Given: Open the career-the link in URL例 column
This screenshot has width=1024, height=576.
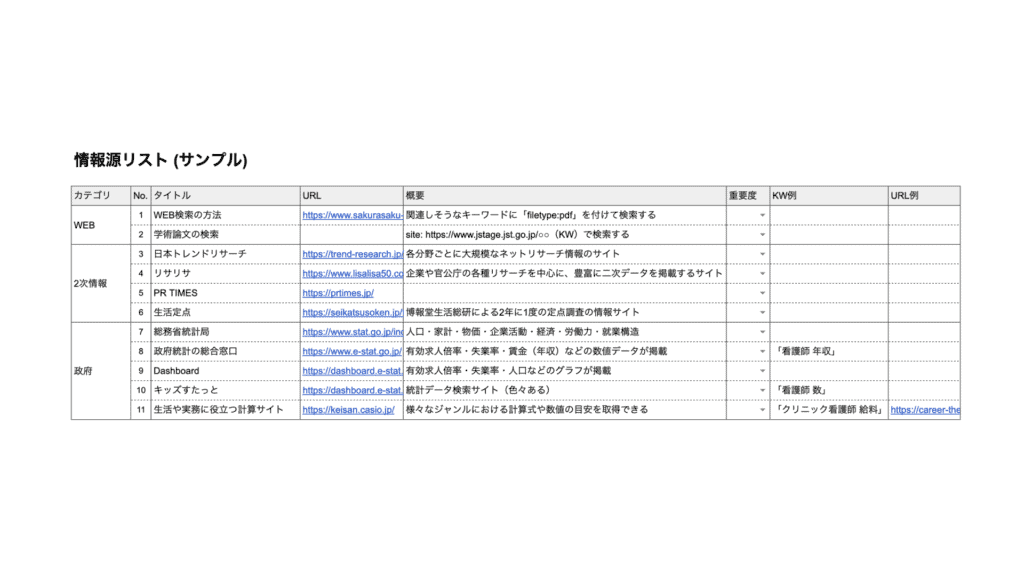Looking at the screenshot, I should click(x=925, y=409).
